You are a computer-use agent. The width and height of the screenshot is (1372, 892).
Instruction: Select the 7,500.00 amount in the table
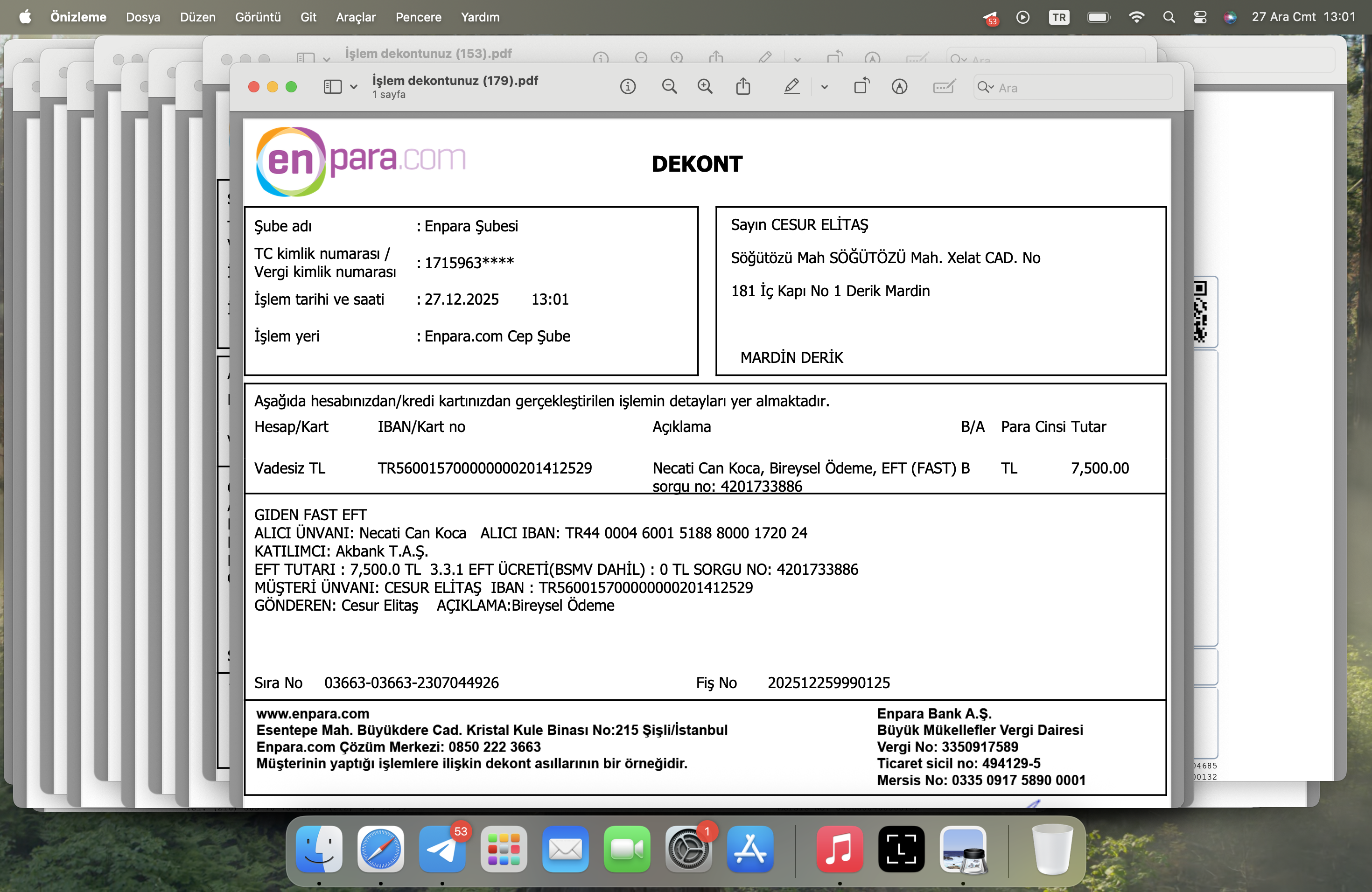[1100, 468]
